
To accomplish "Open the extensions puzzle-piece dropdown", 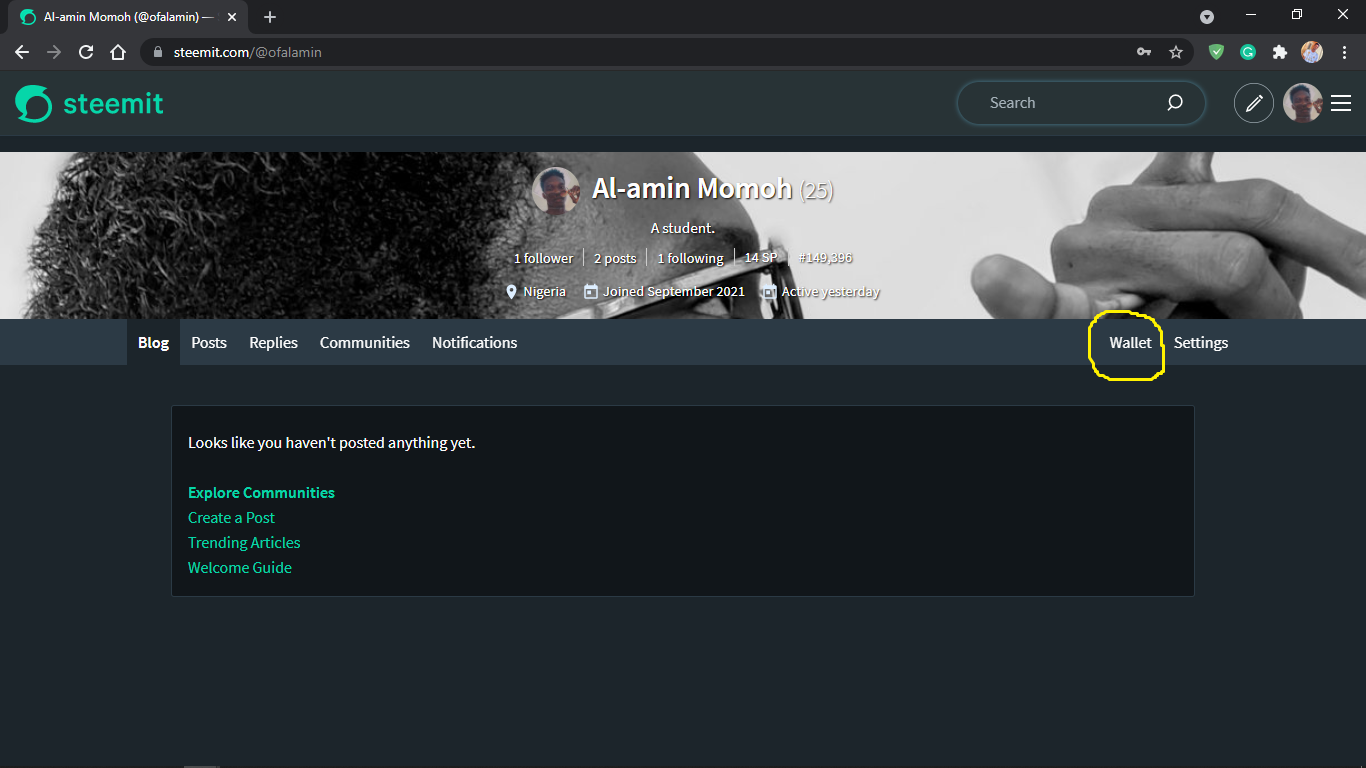I will coord(1280,52).
